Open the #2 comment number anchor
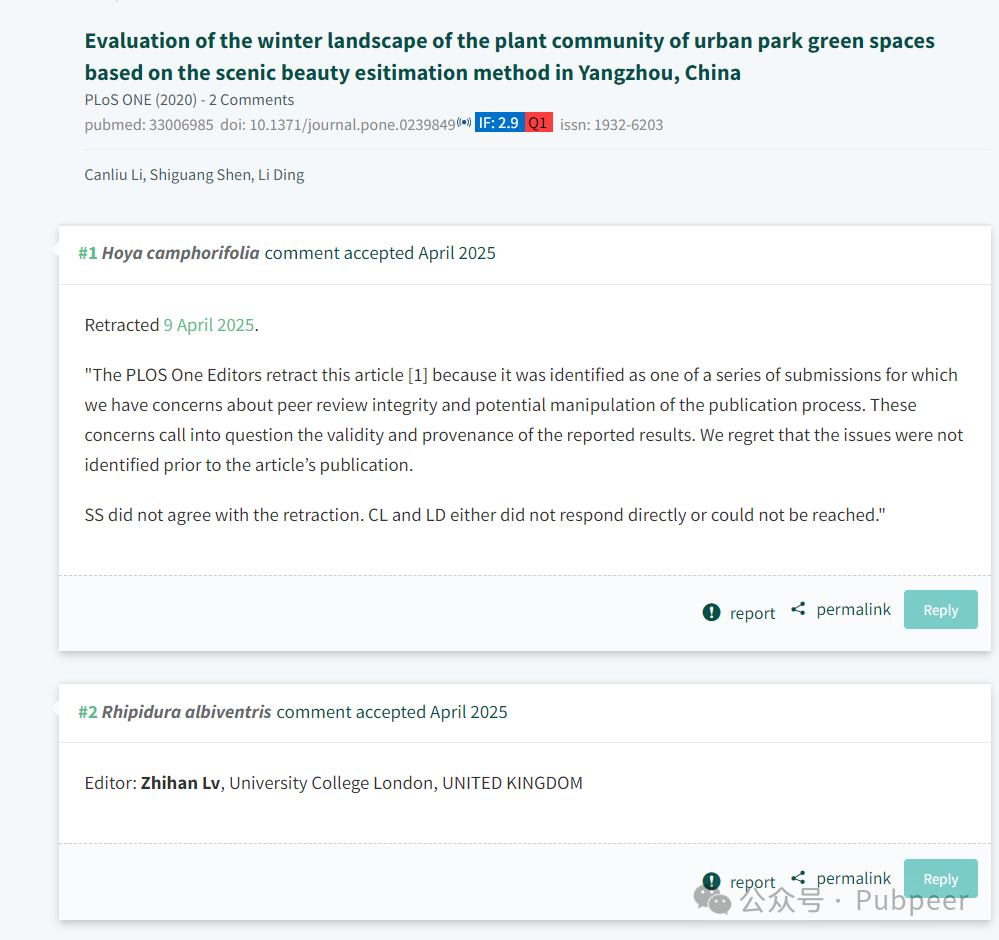The image size is (999, 940). click(88, 712)
